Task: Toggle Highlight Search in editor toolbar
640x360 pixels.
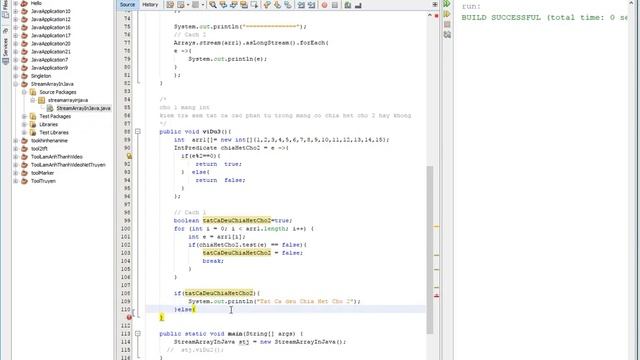Action: click(244, 5)
